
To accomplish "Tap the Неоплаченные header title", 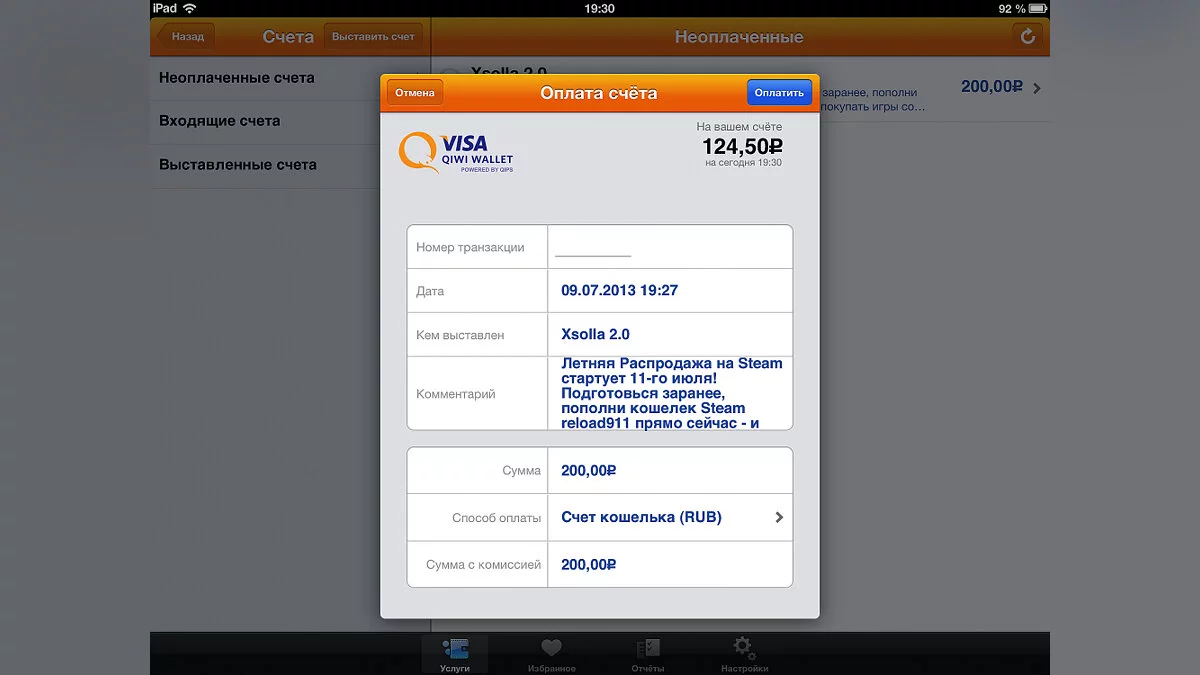I will [739, 37].
